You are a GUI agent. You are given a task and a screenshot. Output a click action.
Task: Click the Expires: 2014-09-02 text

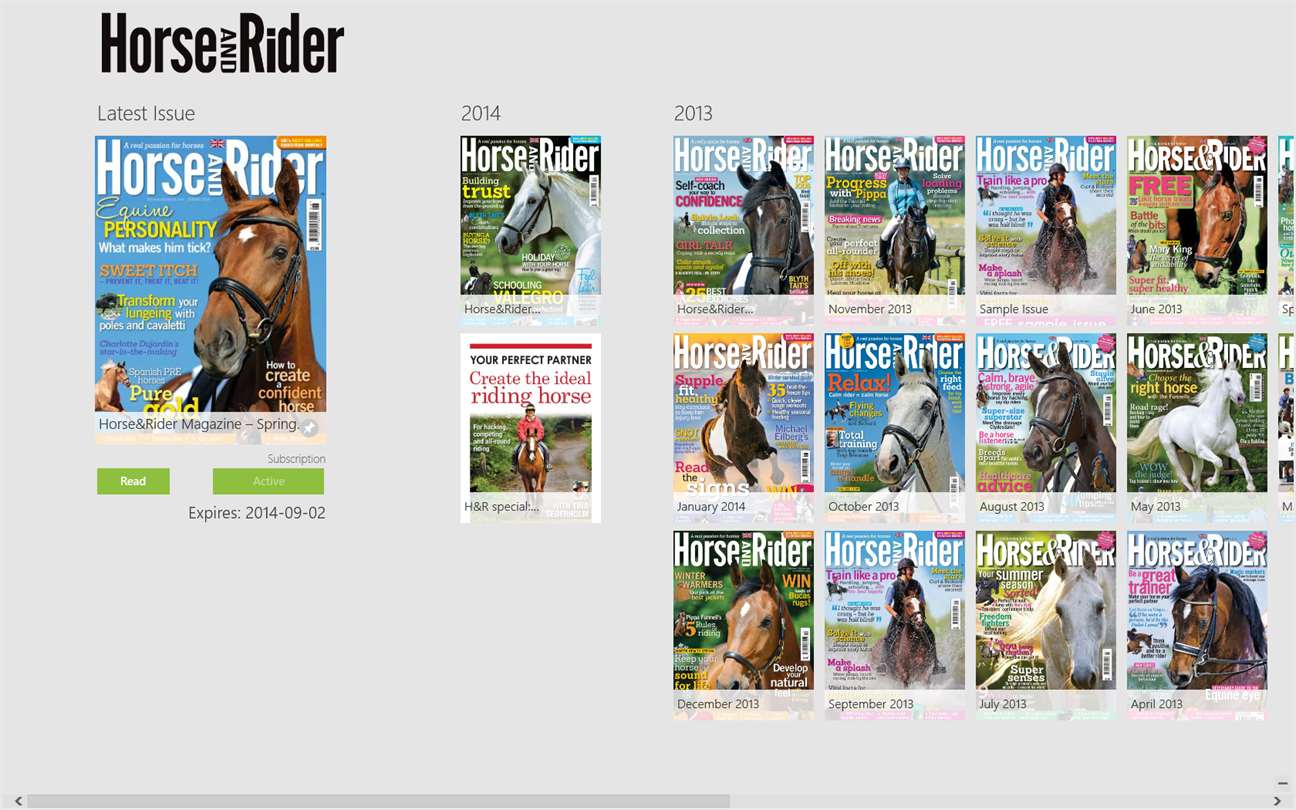257,513
